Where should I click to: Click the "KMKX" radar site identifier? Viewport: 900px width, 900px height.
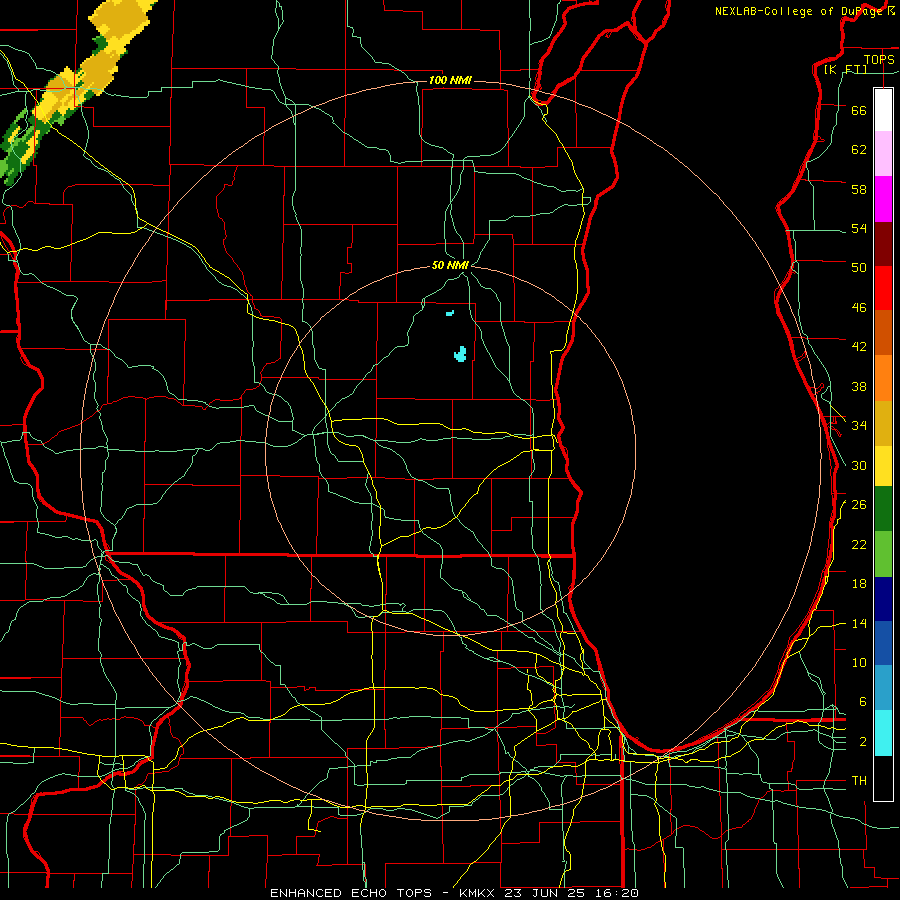pos(479,893)
